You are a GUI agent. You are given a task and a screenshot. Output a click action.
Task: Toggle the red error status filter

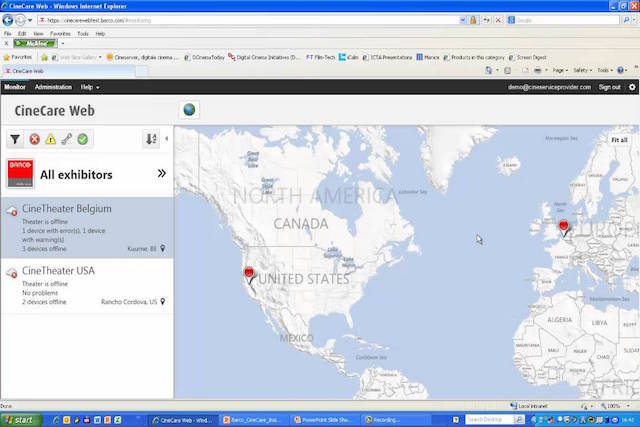click(35, 139)
